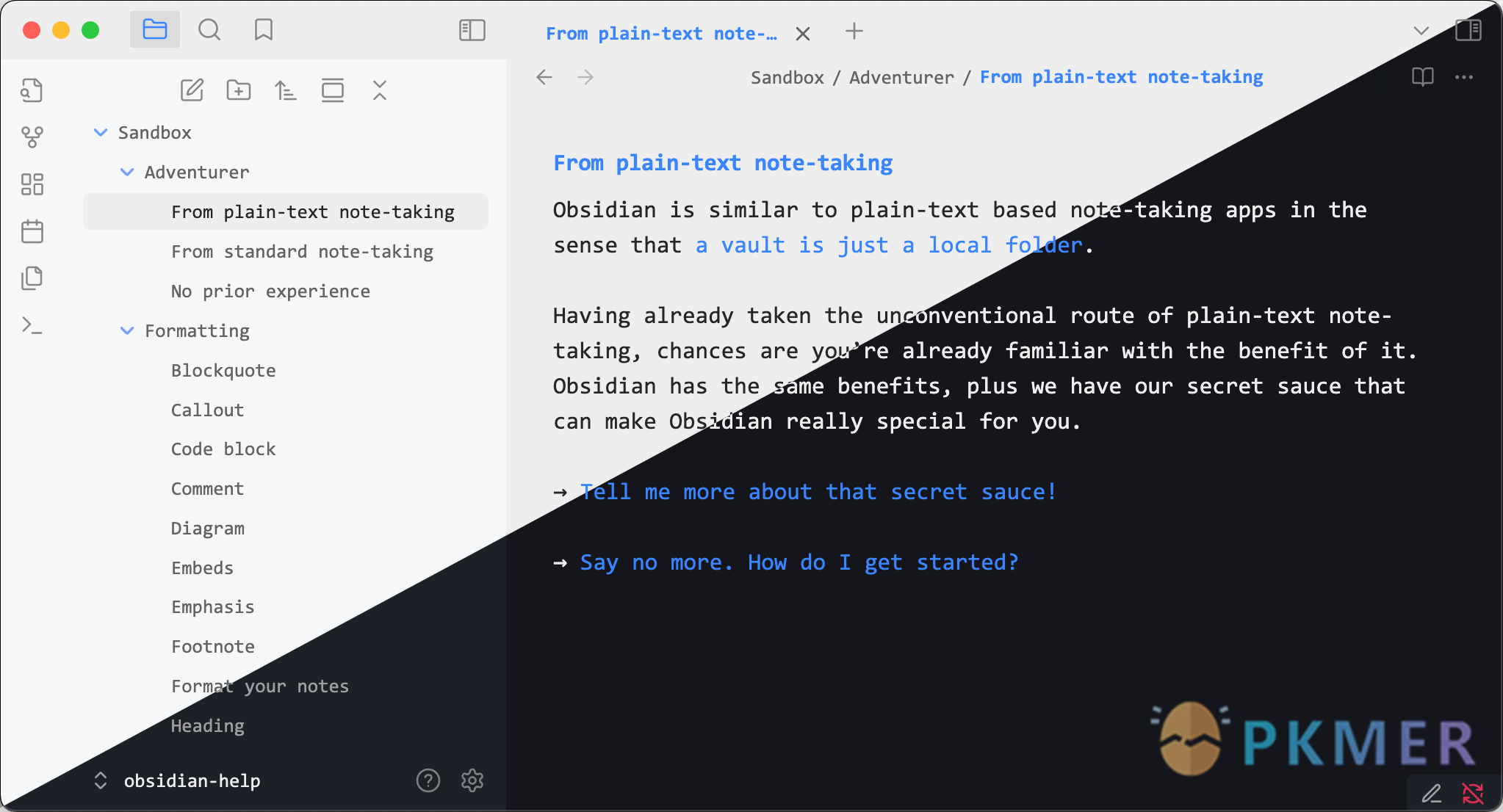The image size is (1503, 812).
Task: Click the inline note title heading
Action: tap(723, 163)
